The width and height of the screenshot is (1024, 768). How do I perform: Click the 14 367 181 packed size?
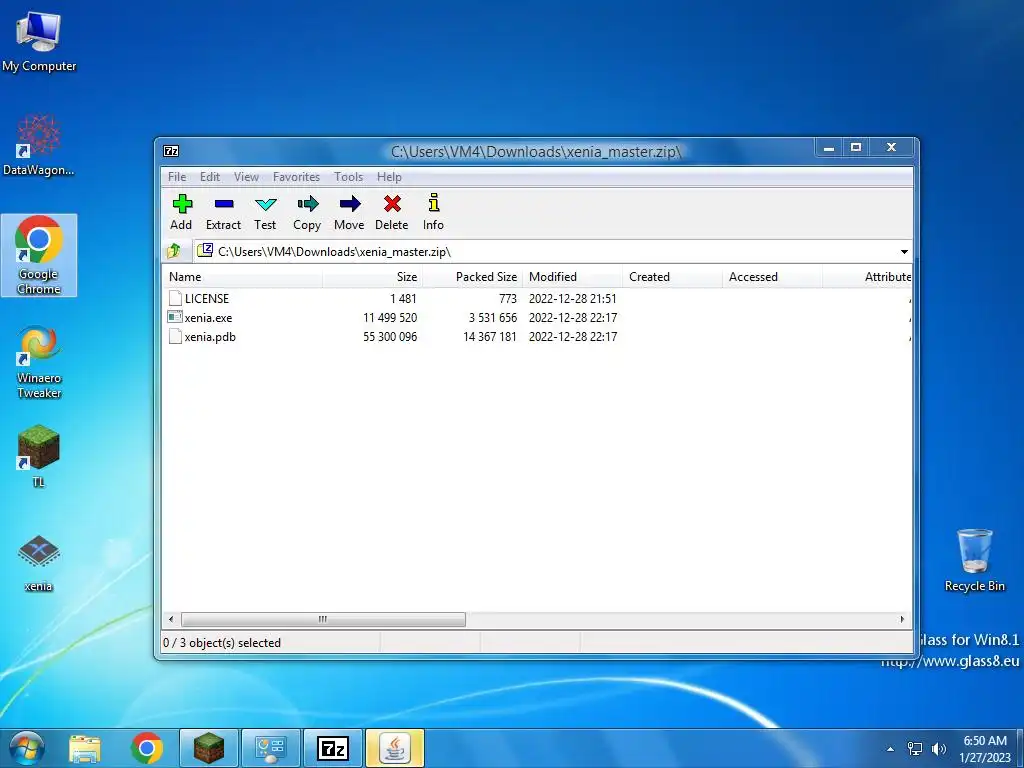pos(490,337)
